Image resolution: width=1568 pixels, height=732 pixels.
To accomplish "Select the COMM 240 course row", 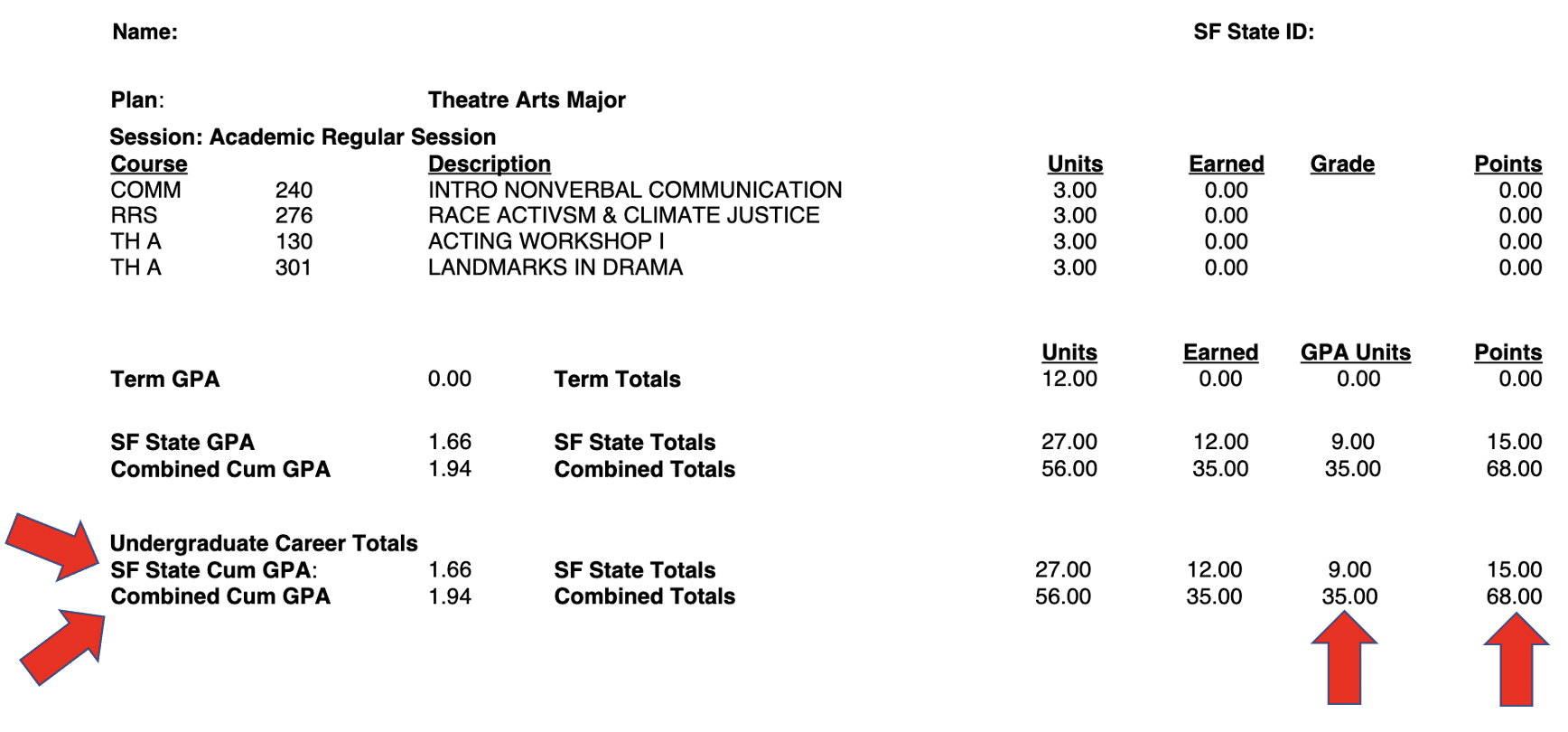I will tap(826, 191).
